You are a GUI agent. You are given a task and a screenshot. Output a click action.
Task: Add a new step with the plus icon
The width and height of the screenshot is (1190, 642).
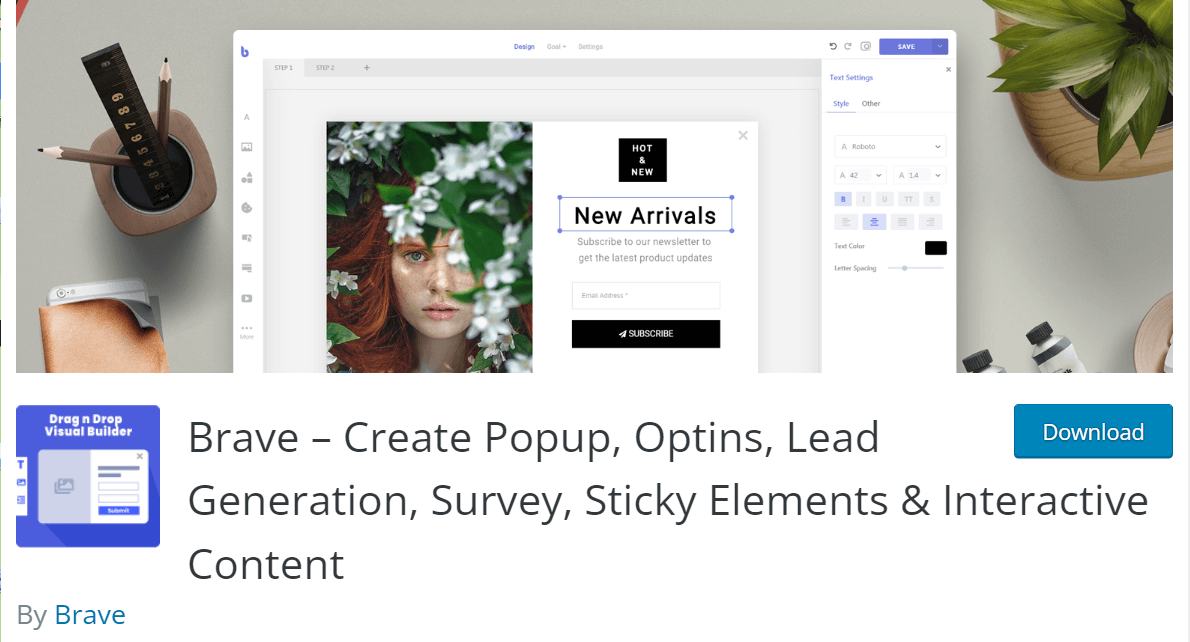[x=367, y=68]
